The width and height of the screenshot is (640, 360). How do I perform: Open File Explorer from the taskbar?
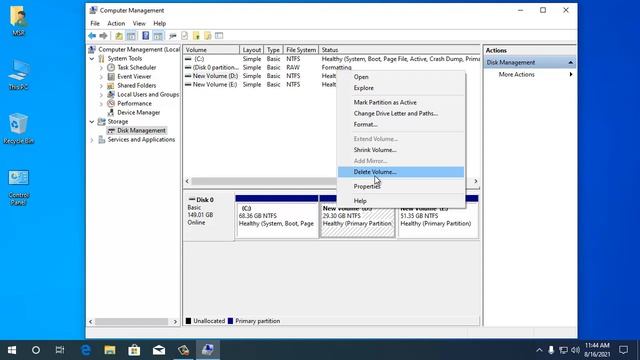tap(109, 350)
